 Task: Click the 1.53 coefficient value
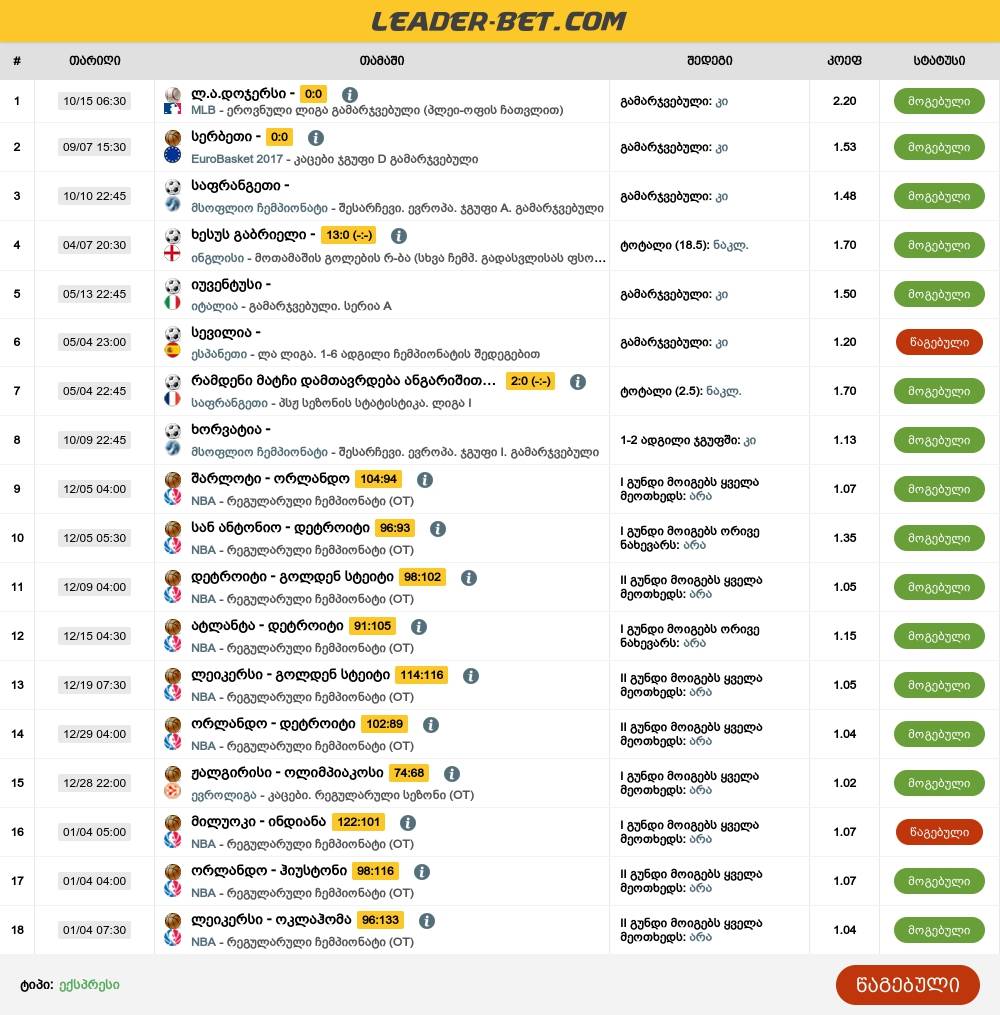(x=845, y=147)
